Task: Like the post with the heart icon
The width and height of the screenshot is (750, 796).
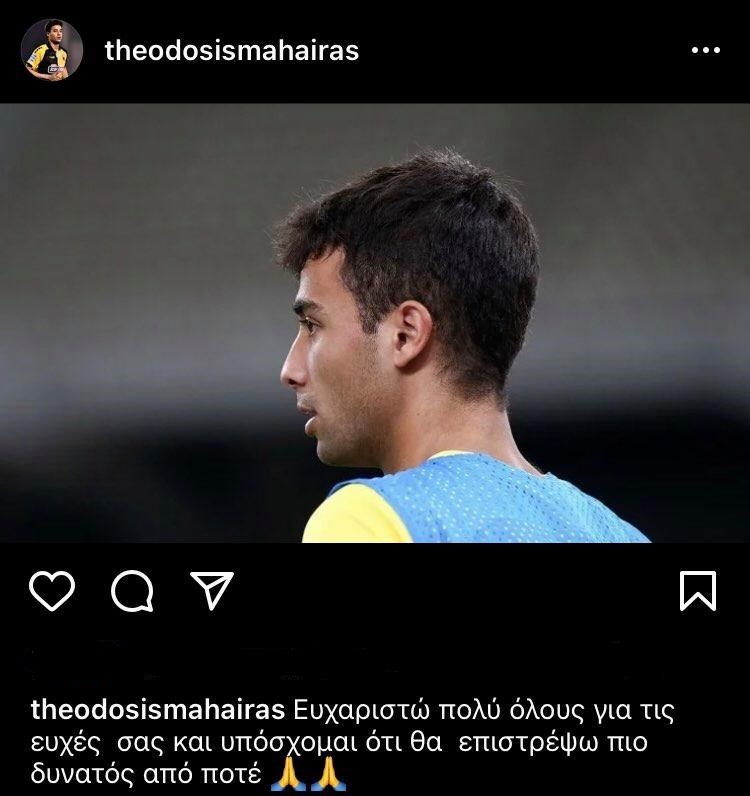Action: pos(52,590)
